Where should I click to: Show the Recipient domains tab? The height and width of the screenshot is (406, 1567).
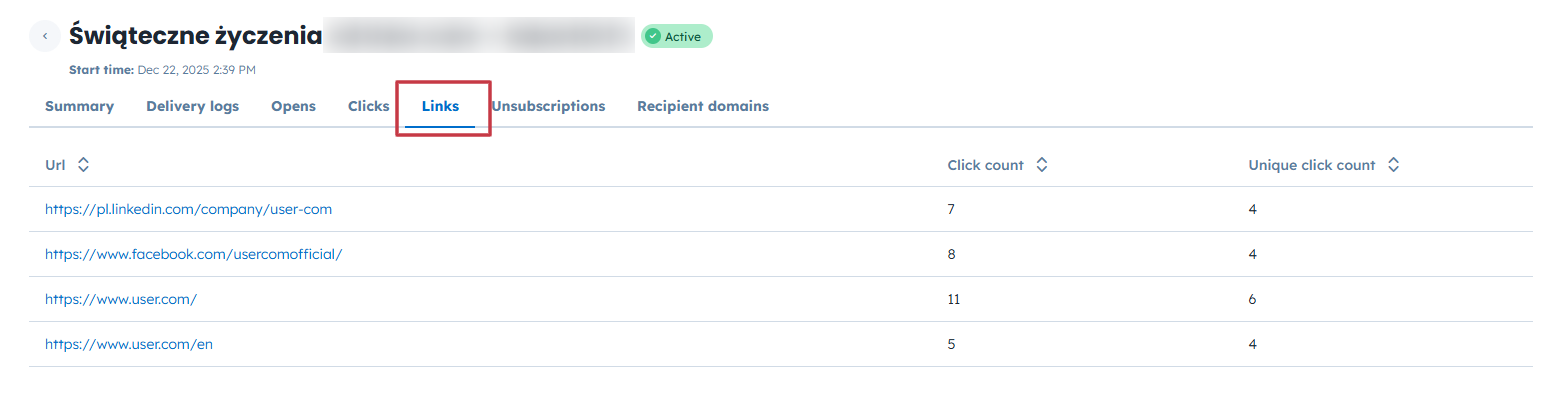click(703, 106)
